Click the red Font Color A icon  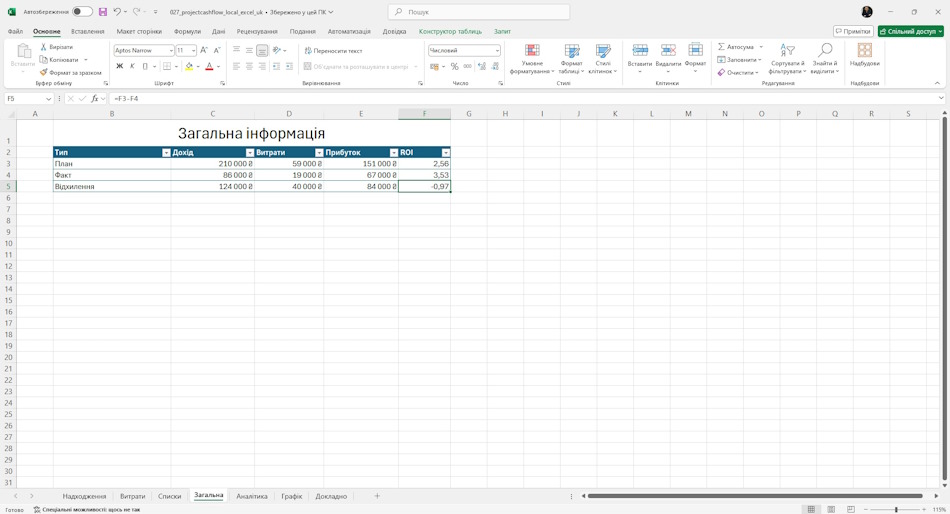click(x=209, y=66)
